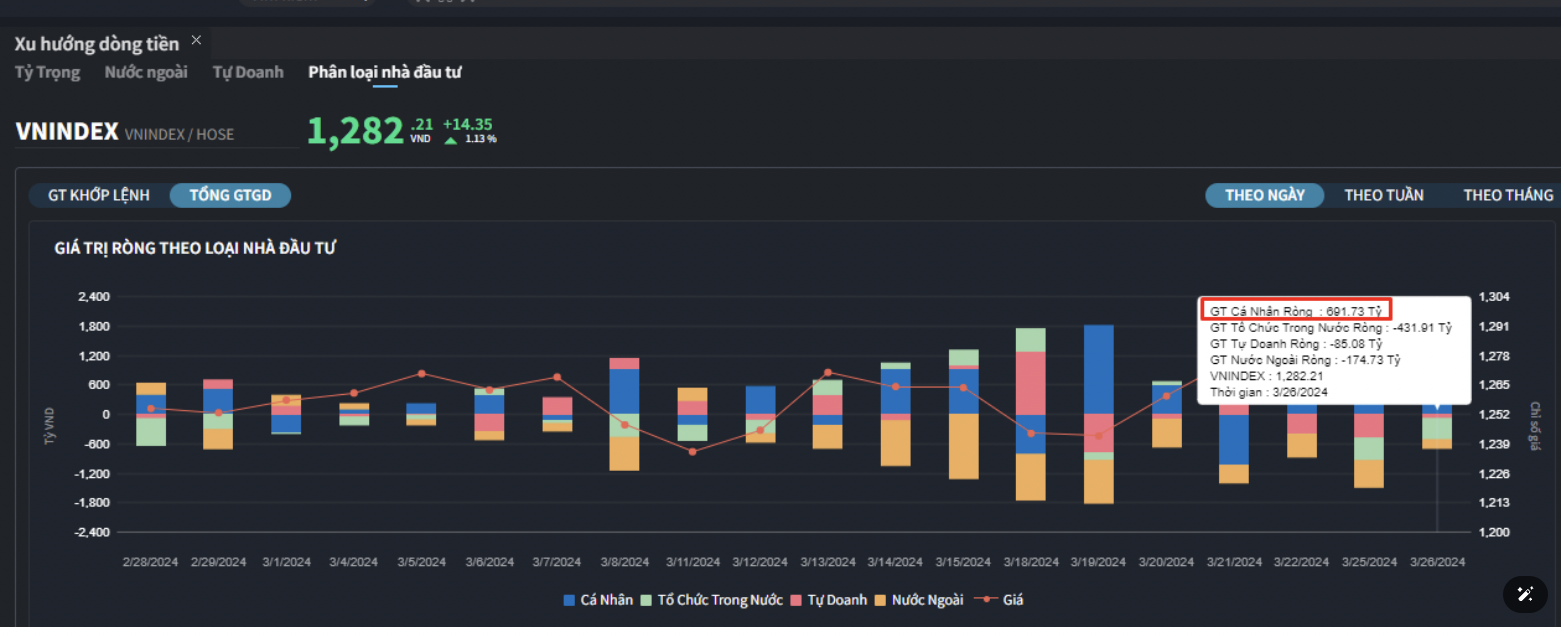Click the VNINDEX symbol input field
Viewport: 1564px width, 636px height.
pos(156,133)
